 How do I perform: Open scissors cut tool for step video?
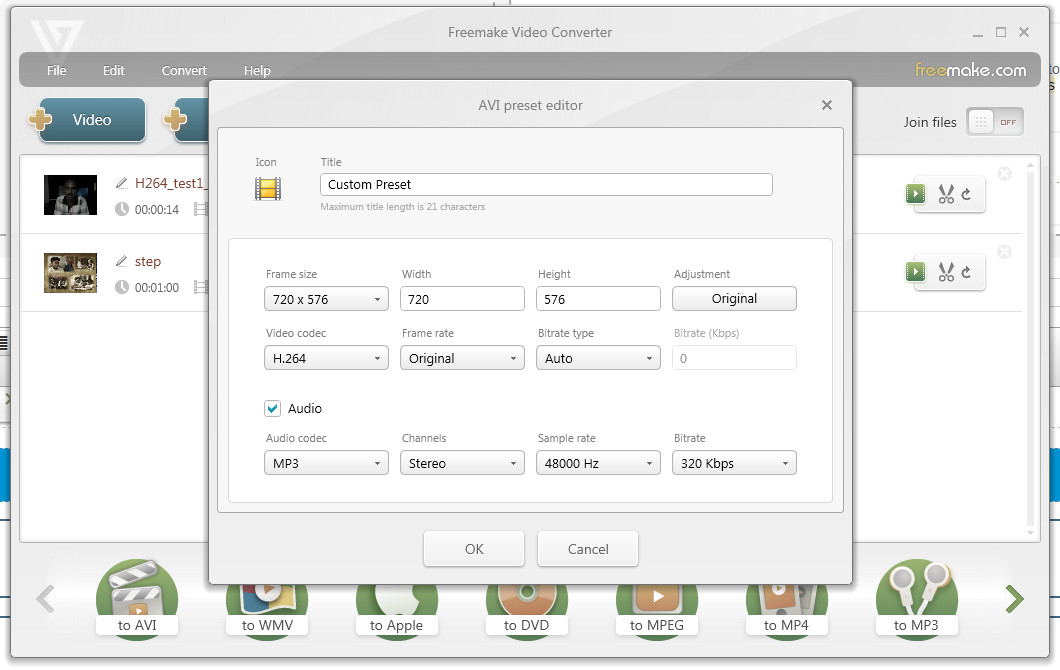[x=946, y=272]
